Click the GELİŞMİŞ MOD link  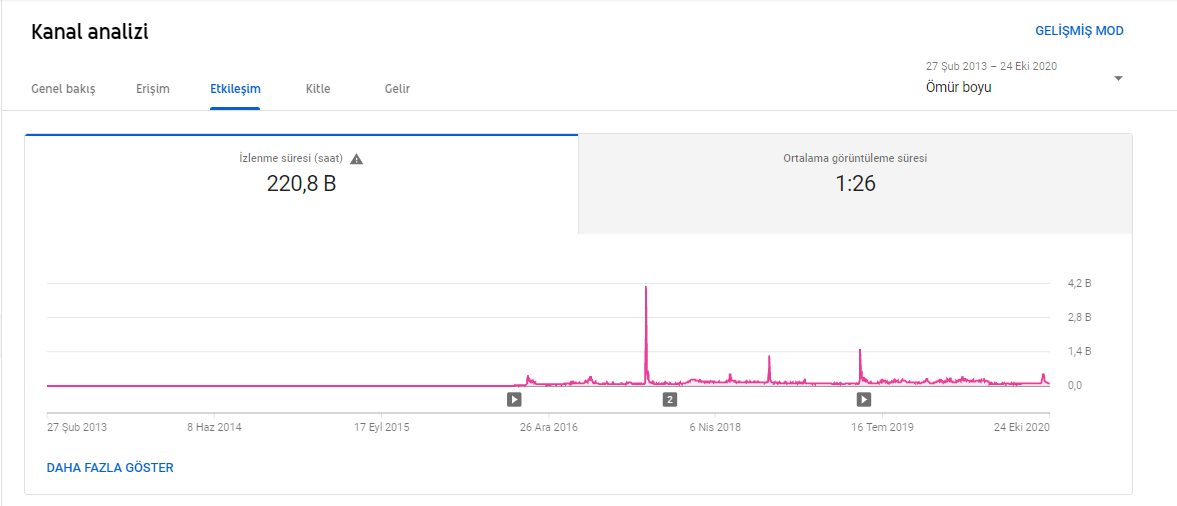(x=1079, y=31)
